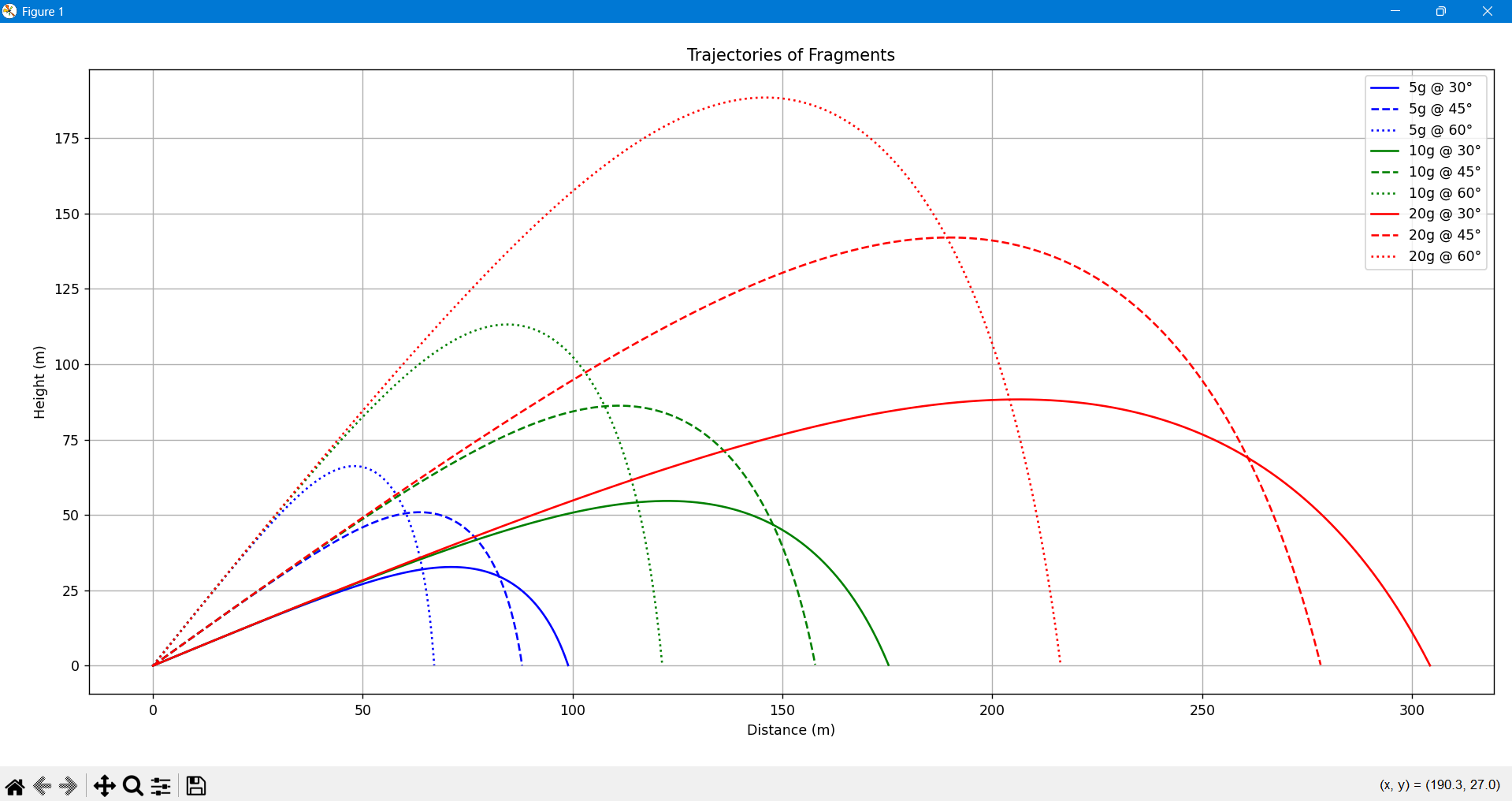Select the 10g @ 30° legend entry
The height and width of the screenshot is (801, 1512).
pyautogui.click(x=1443, y=151)
